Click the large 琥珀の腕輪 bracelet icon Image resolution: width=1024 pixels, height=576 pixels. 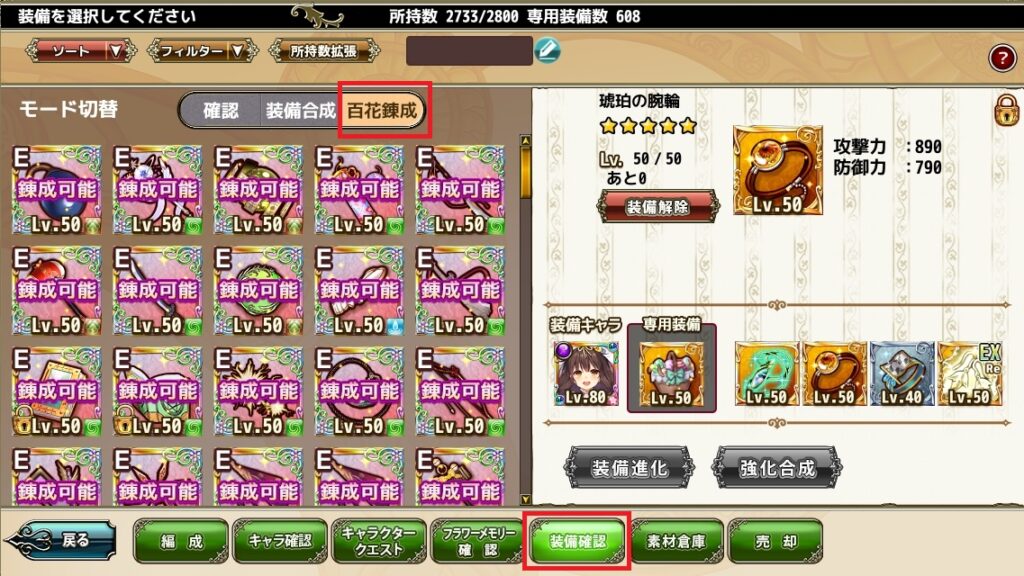click(777, 170)
